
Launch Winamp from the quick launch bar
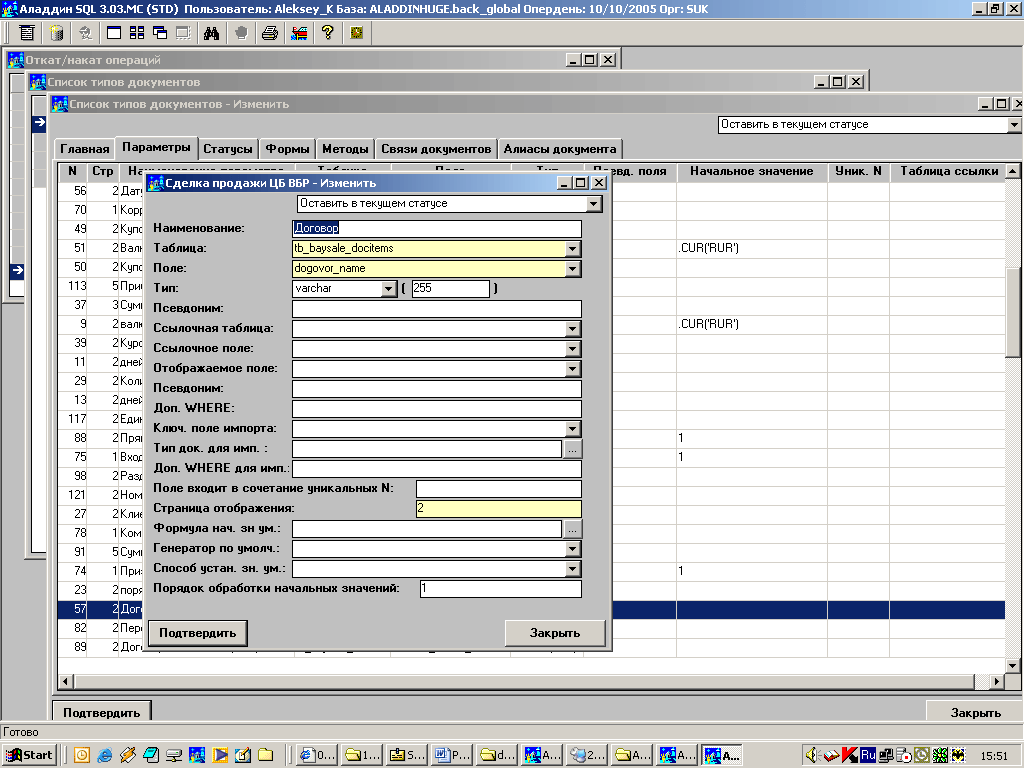128,755
